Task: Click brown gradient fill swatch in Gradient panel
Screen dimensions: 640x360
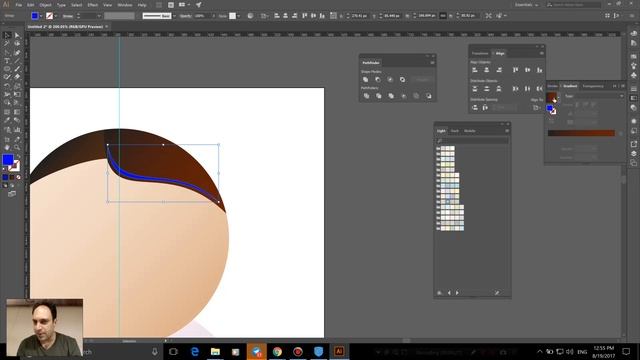Action: click(551, 97)
